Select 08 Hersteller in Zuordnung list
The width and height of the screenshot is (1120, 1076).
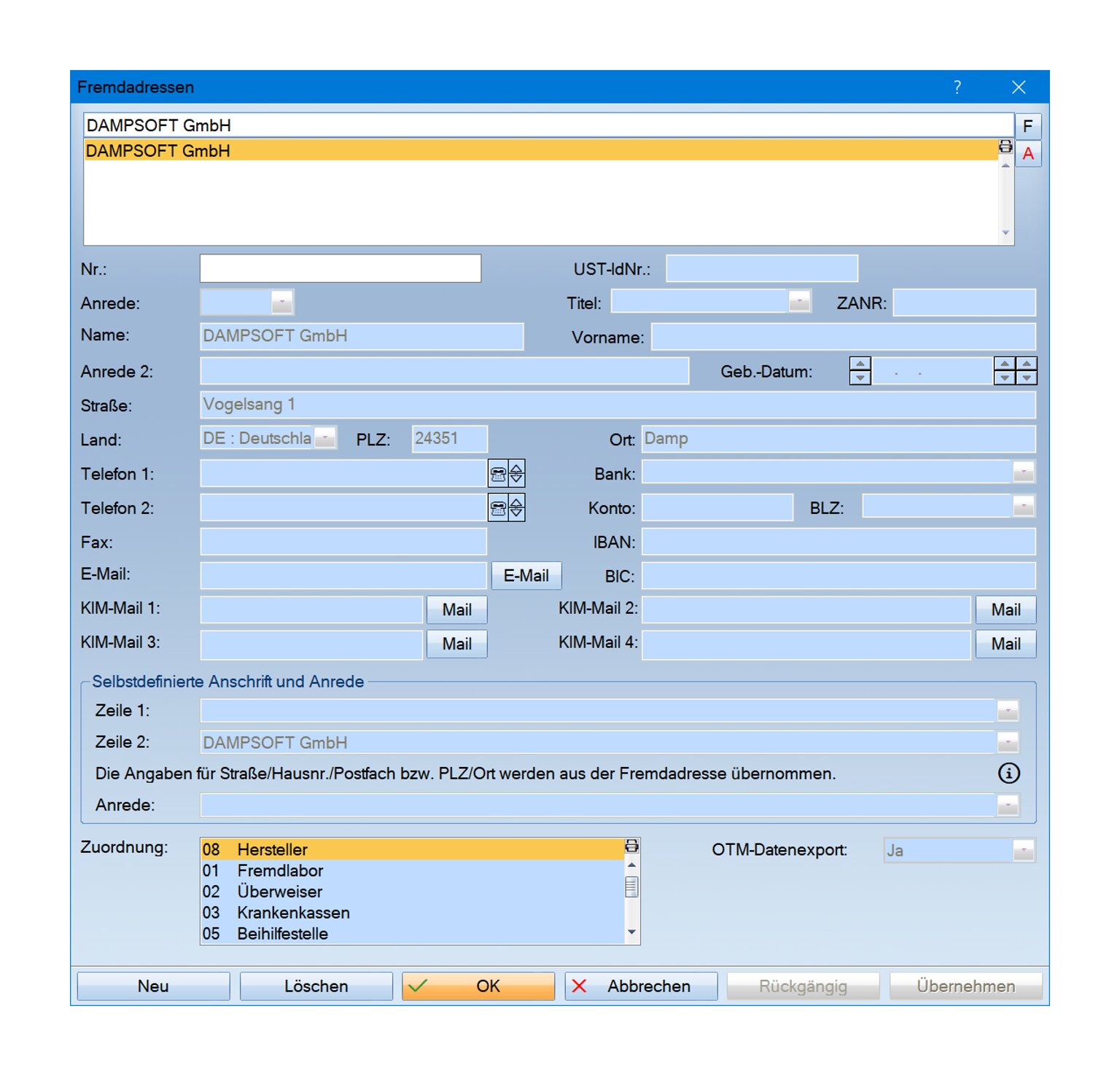coord(412,849)
